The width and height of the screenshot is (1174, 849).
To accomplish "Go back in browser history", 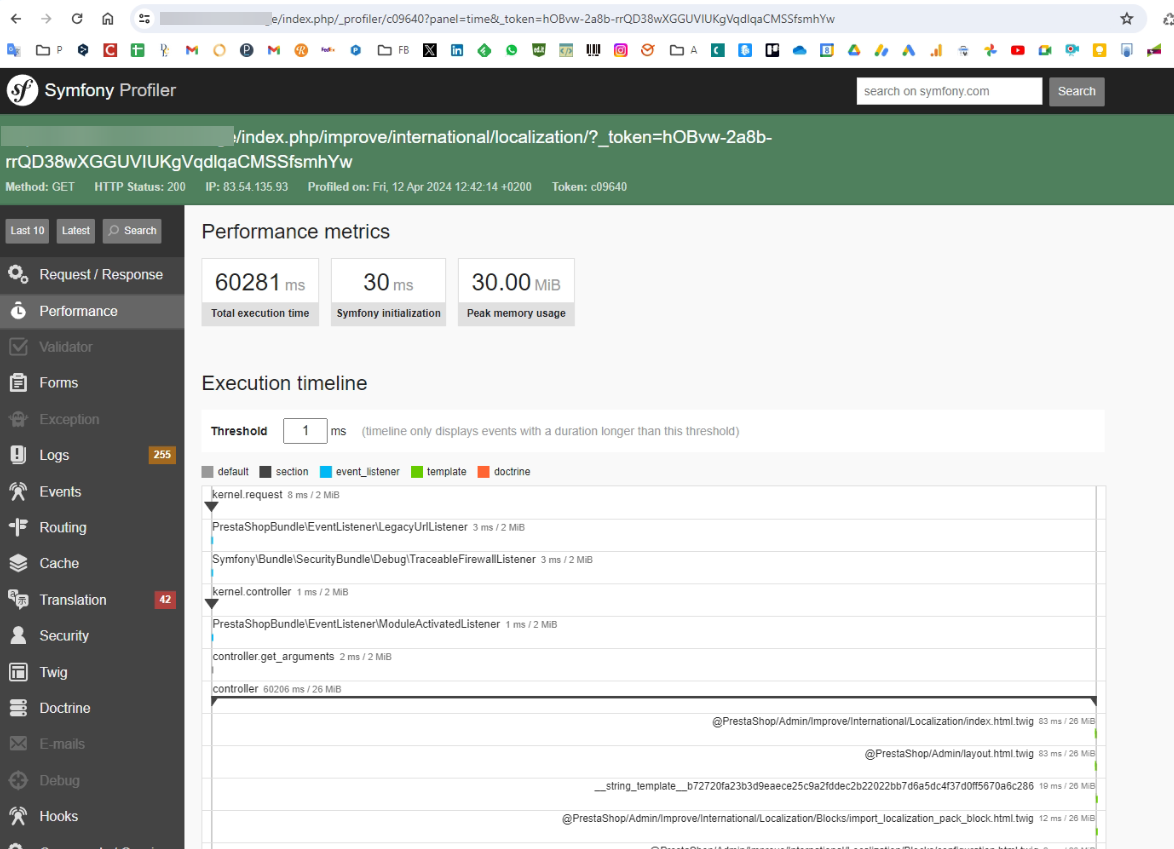I will [x=16, y=19].
